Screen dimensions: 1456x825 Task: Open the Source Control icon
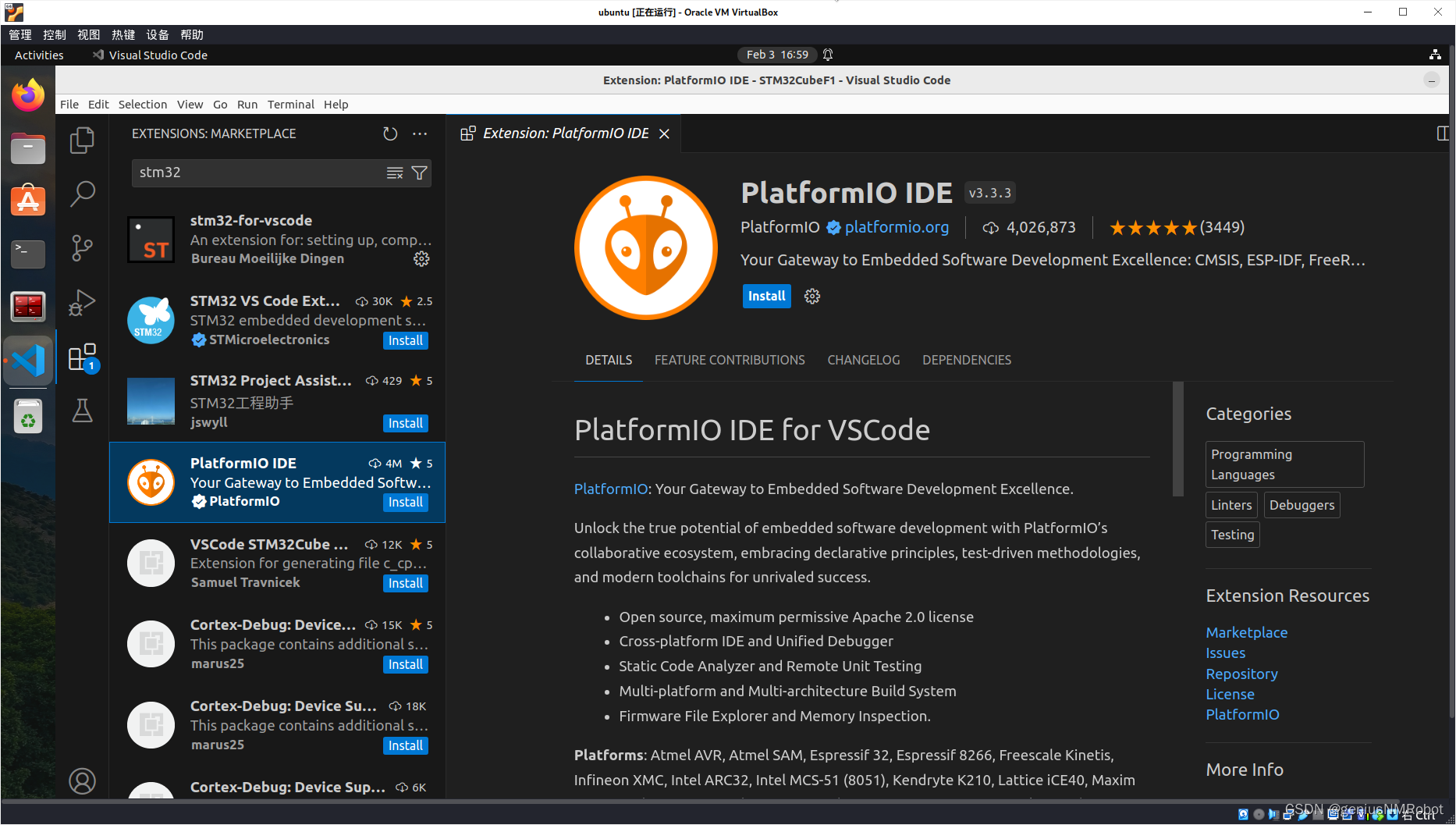pyautogui.click(x=82, y=247)
